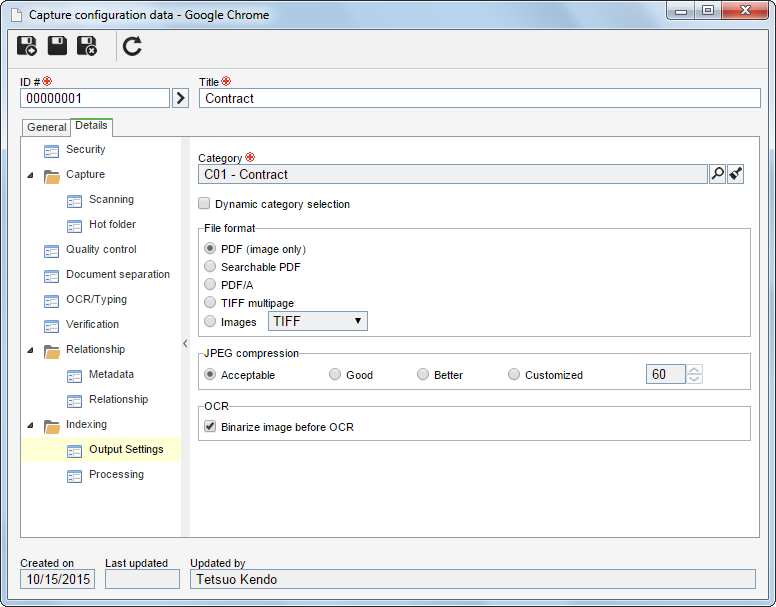Switch to the General tab
776x607 pixels.
[x=47, y=127]
